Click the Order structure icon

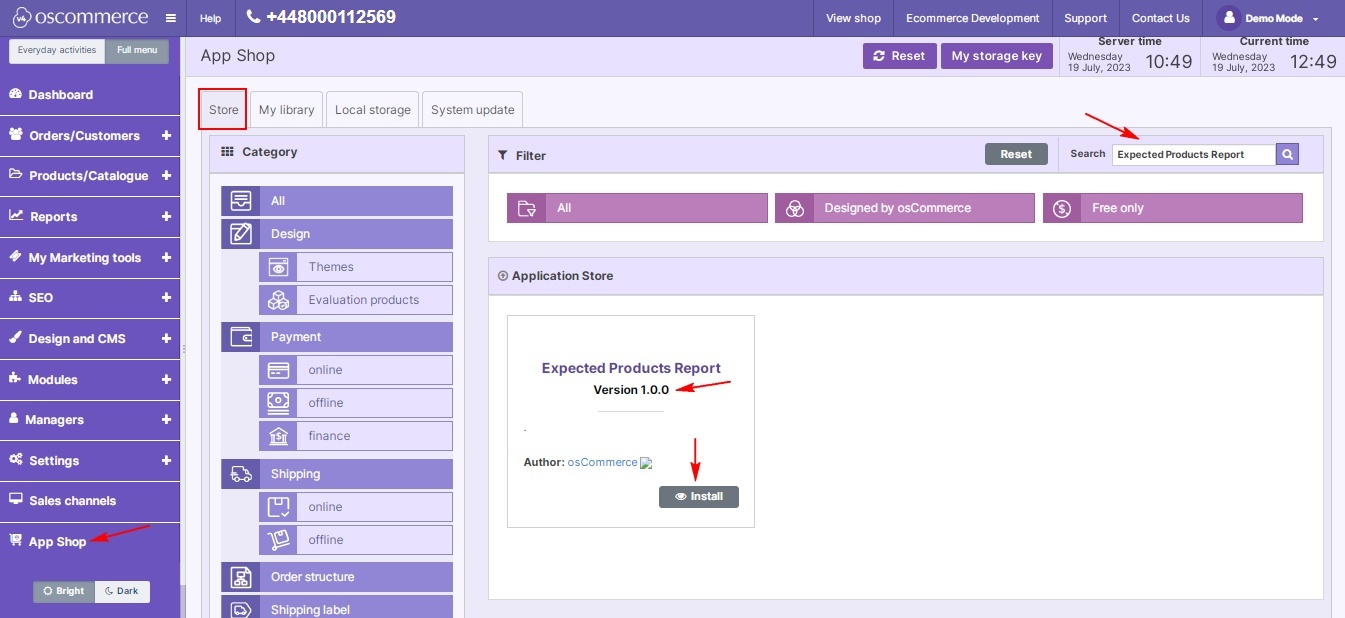point(241,577)
